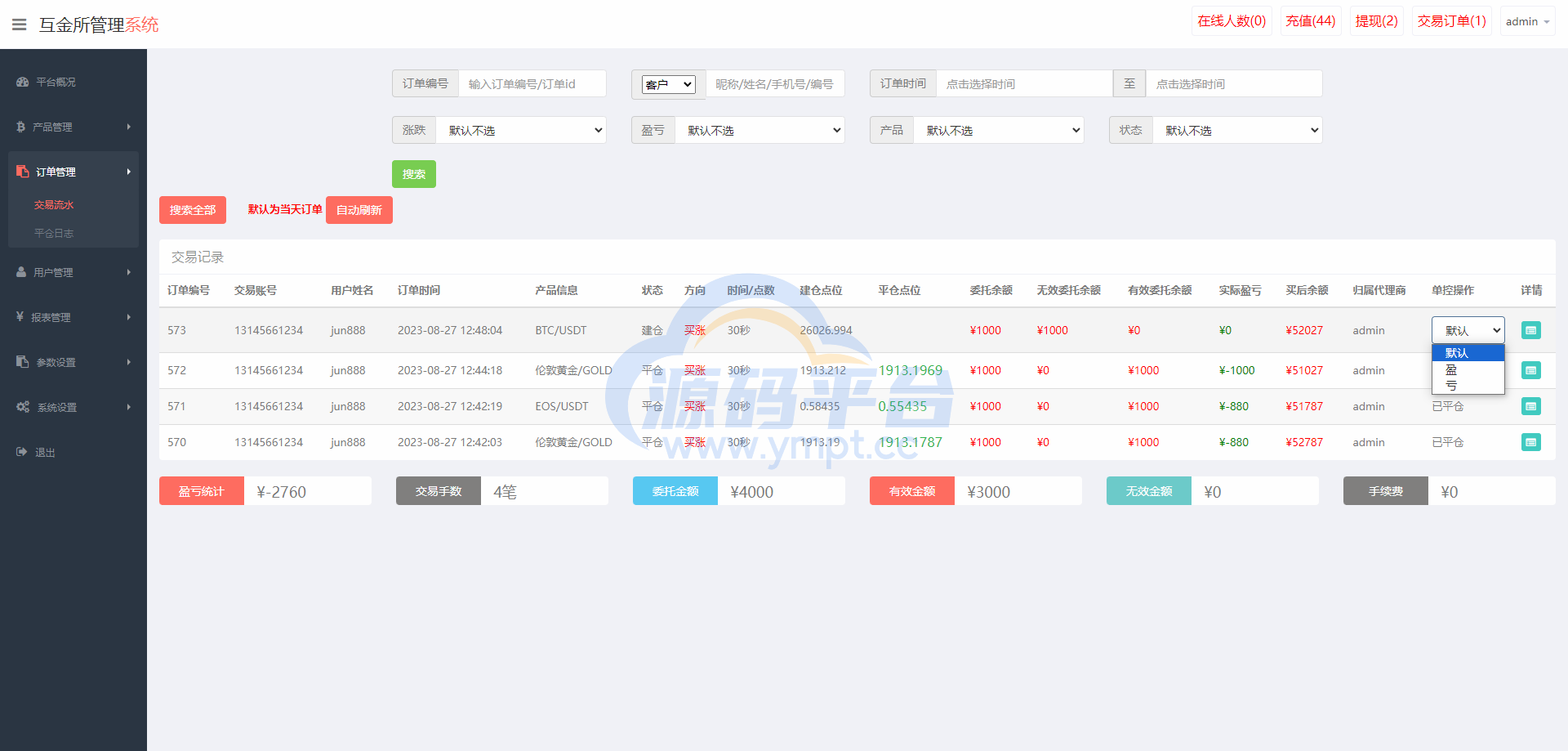The image size is (1568, 751).
Task: Open 交易流水 in the sidebar
Action: pos(54,205)
